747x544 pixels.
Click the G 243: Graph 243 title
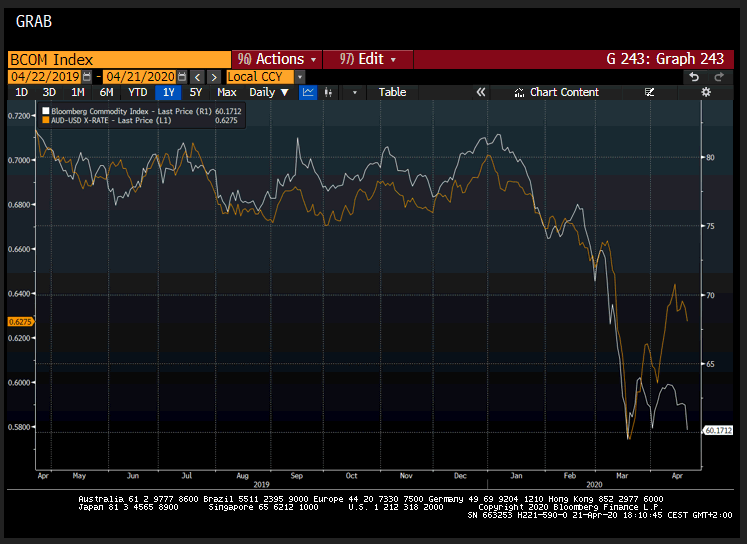point(665,59)
